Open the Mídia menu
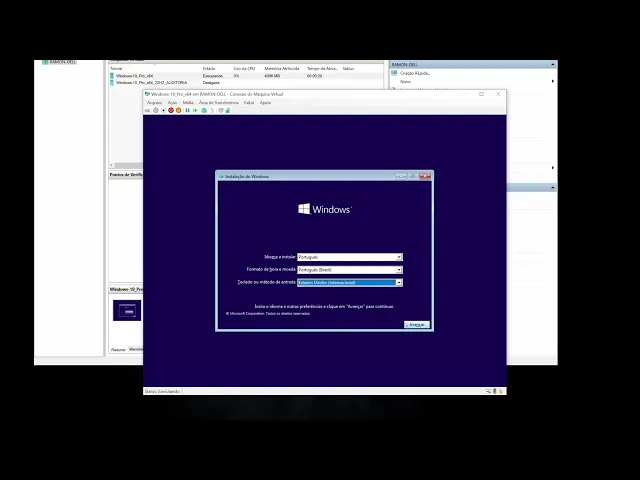This screenshot has height=480, width=640. coord(188,103)
